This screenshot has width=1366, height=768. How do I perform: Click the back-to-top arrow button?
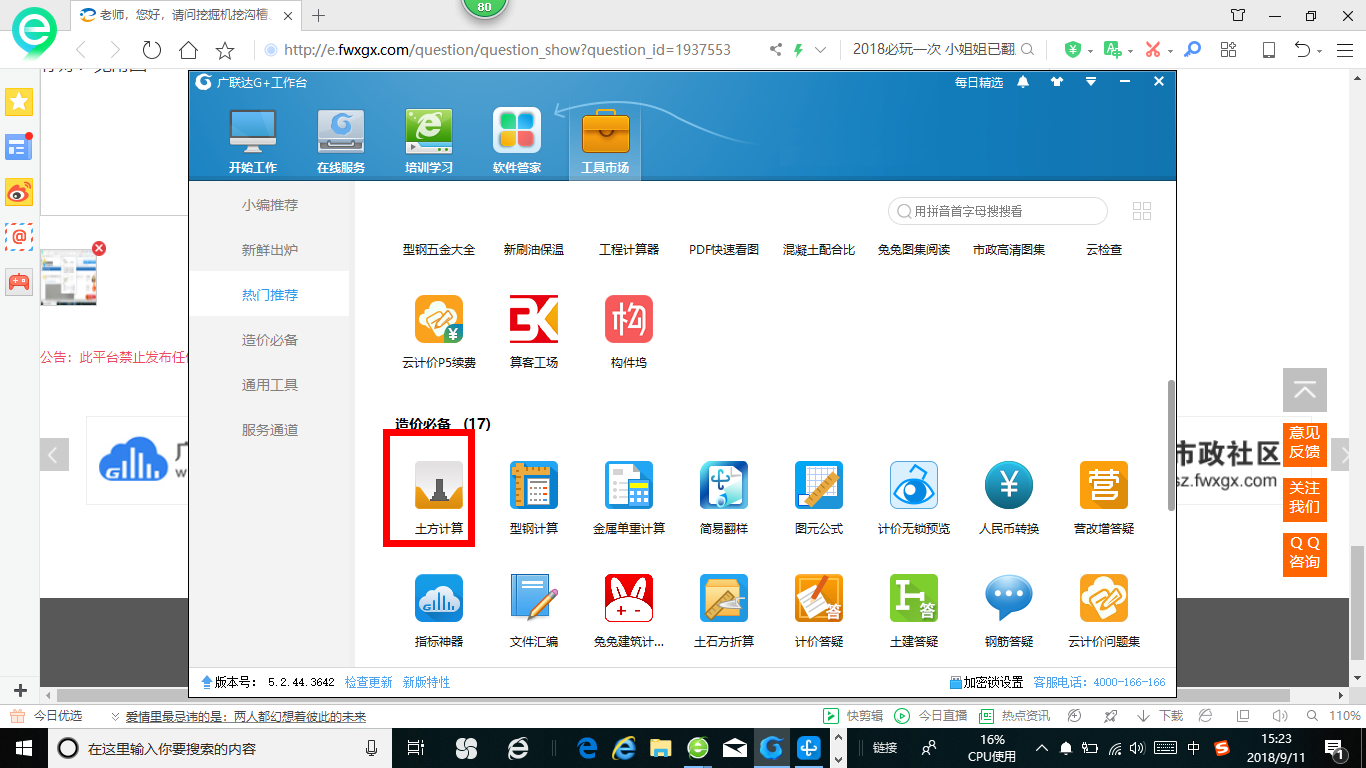click(1305, 390)
